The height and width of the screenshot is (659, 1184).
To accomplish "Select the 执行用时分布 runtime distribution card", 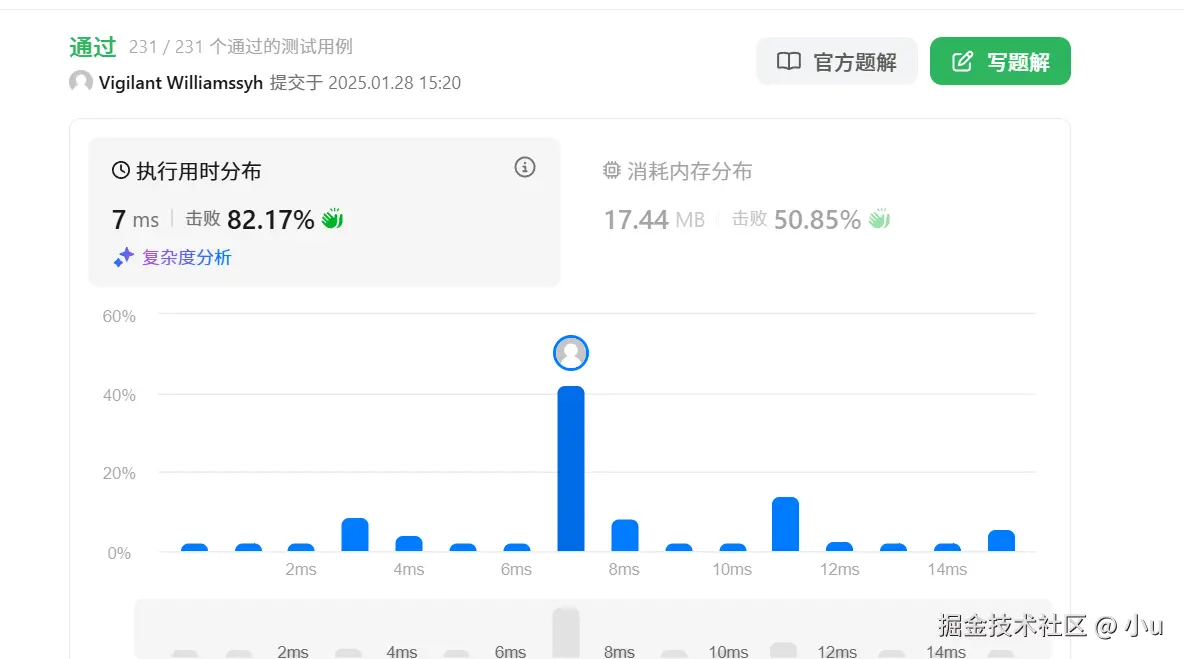I will 324,212.
